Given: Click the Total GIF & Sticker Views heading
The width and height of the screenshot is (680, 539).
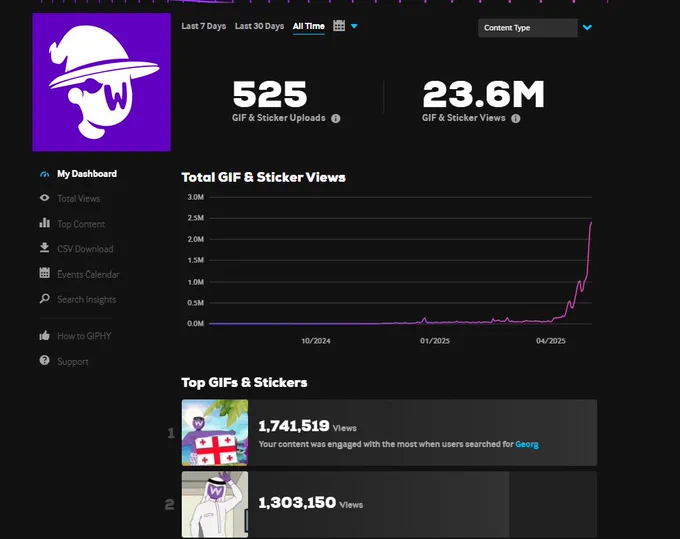Looking at the screenshot, I should (263, 177).
